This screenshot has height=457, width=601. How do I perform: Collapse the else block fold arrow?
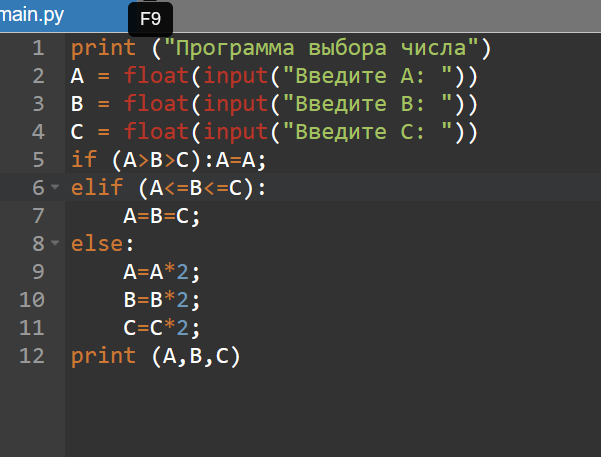55,243
